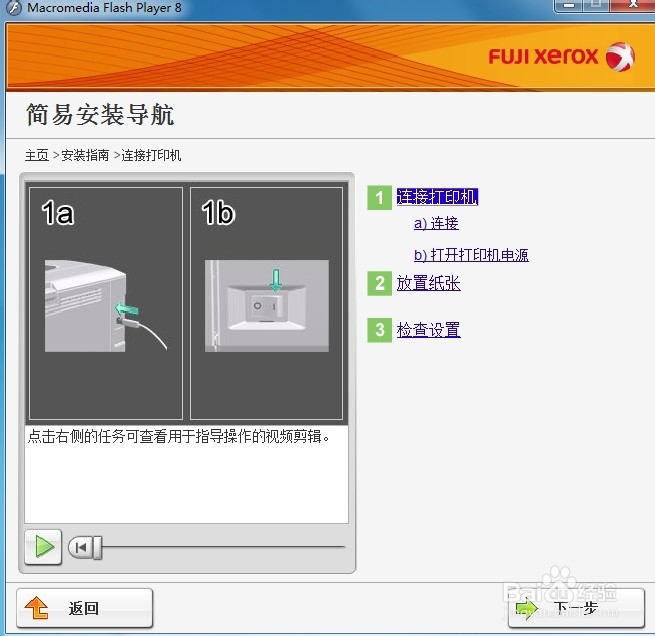This screenshot has width=655, height=636.
Task: Click 连接打印机 in the breadcrumb
Action: point(151,155)
